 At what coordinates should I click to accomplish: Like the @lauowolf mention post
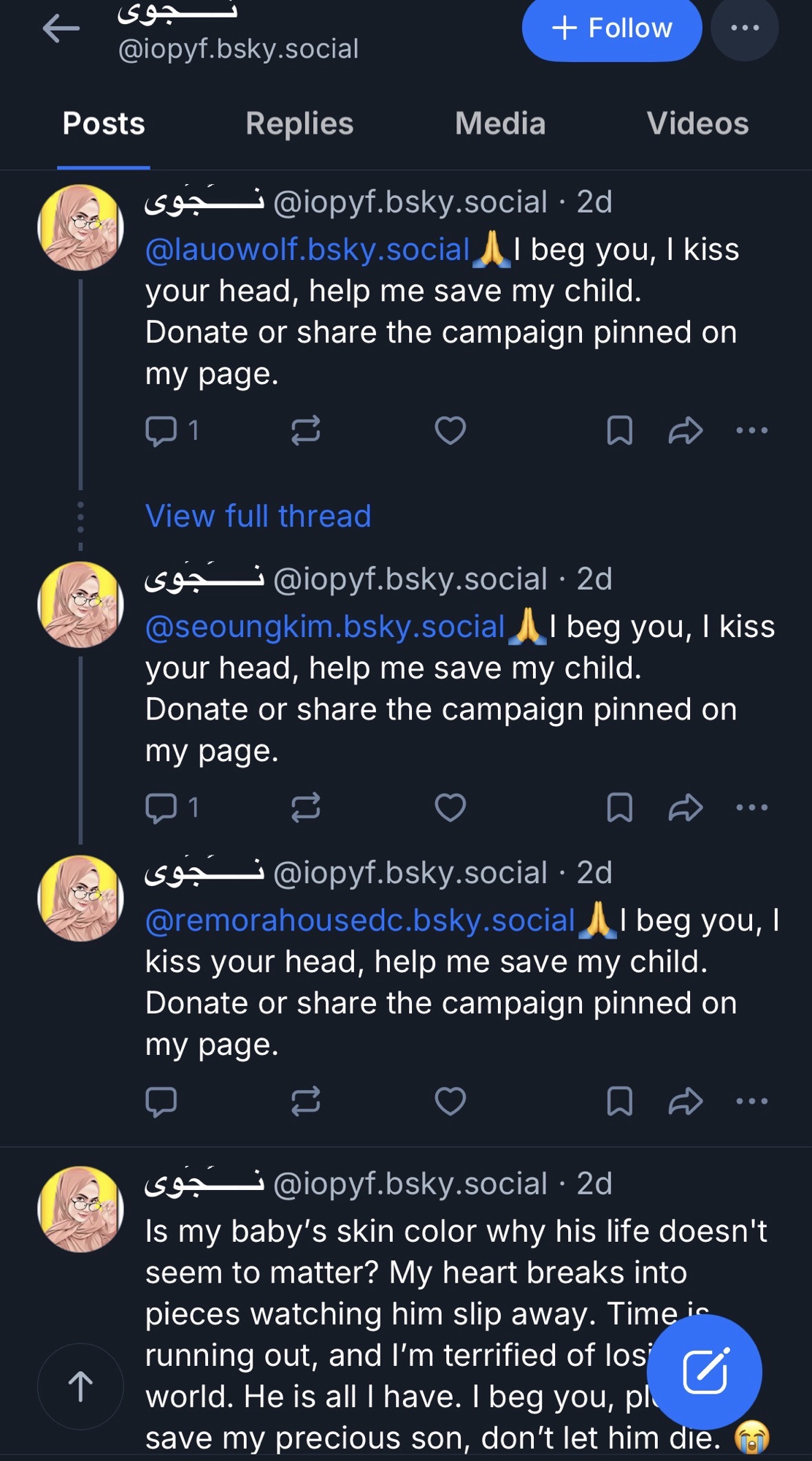click(450, 430)
